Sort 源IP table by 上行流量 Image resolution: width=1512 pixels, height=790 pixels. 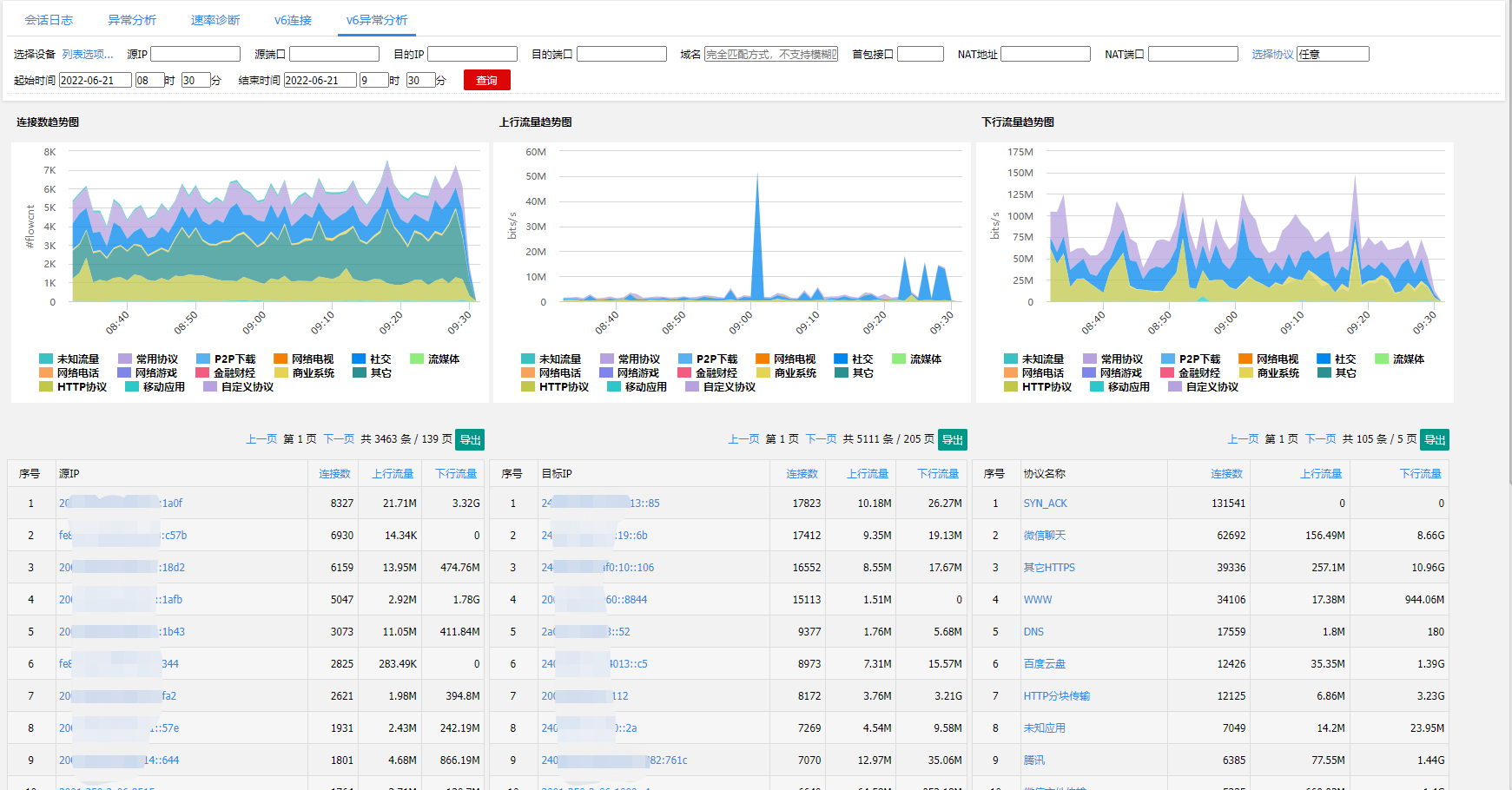[x=393, y=473]
